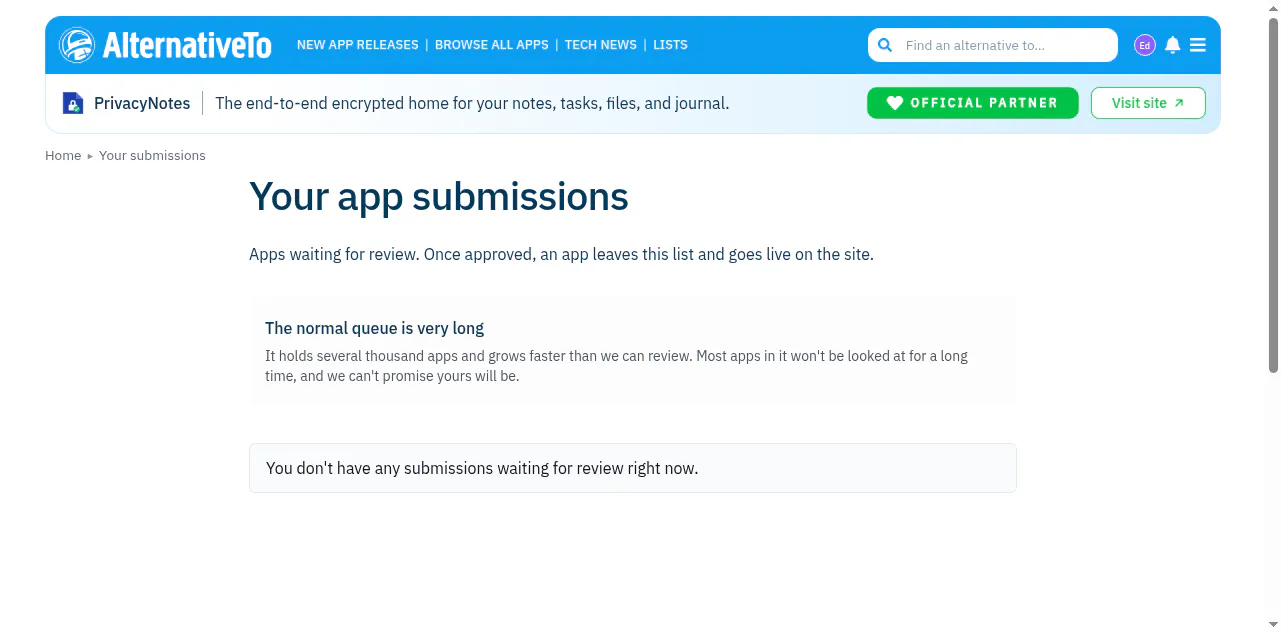
Task: Open the hamburger menu
Action: pyautogui.click(x=1198, y=45)
